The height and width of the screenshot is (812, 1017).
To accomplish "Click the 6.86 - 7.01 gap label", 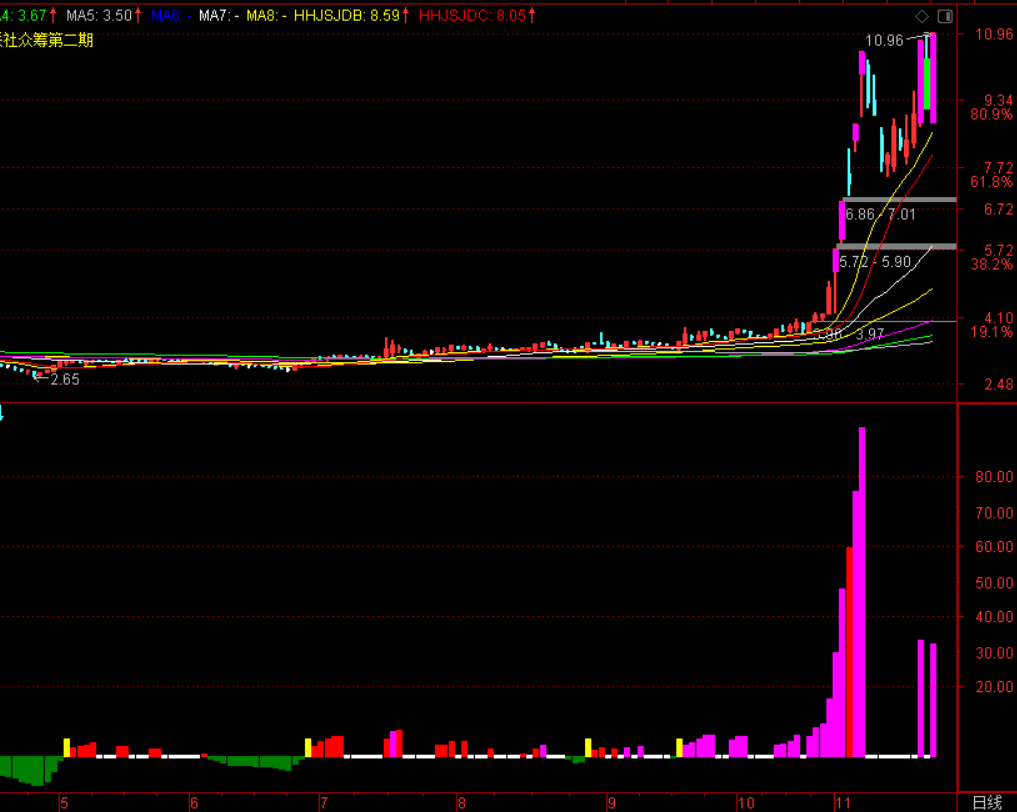I will (x=880, y=214).
